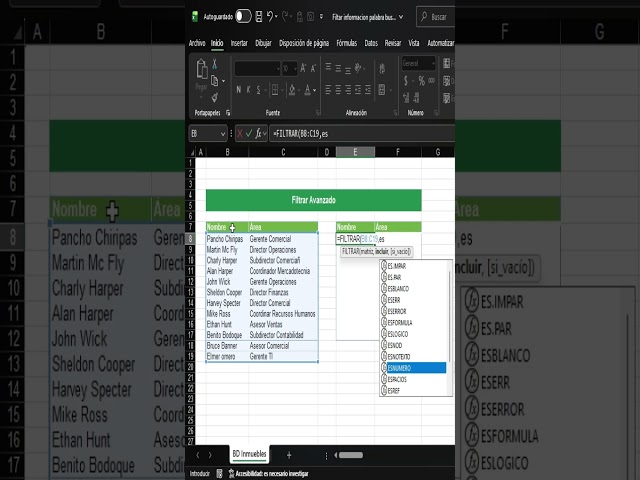Undo the last action

pos(270,16)
